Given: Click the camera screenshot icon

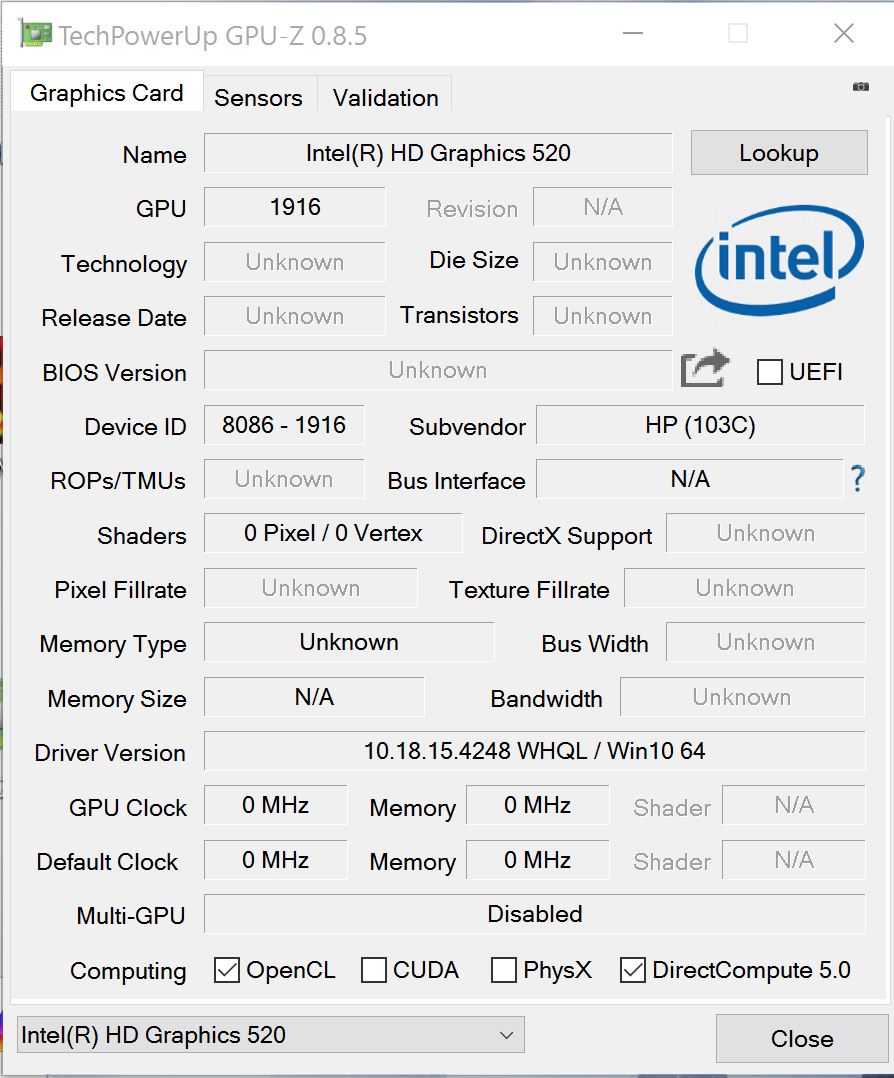Looking at the screenshot, I should (860, 87).
